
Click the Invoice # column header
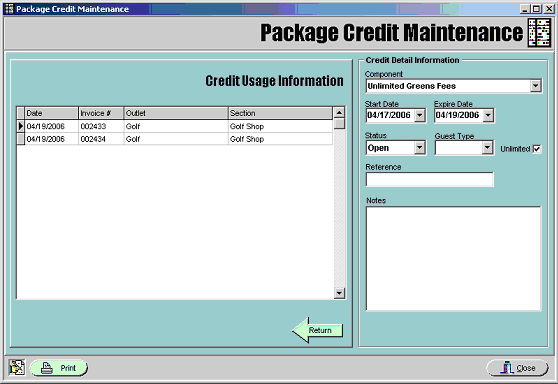(101, 113)
